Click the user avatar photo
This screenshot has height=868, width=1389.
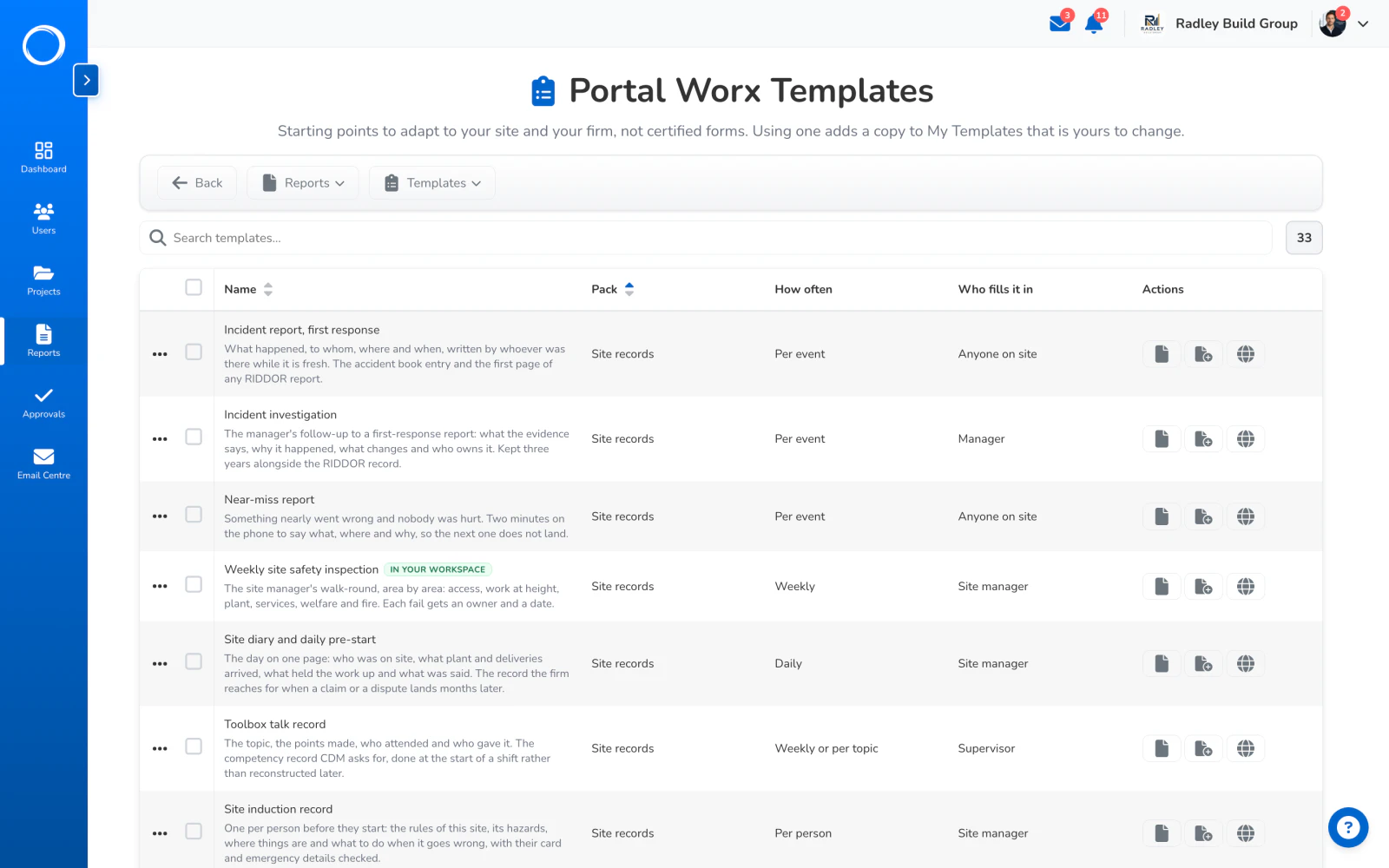1333,24
